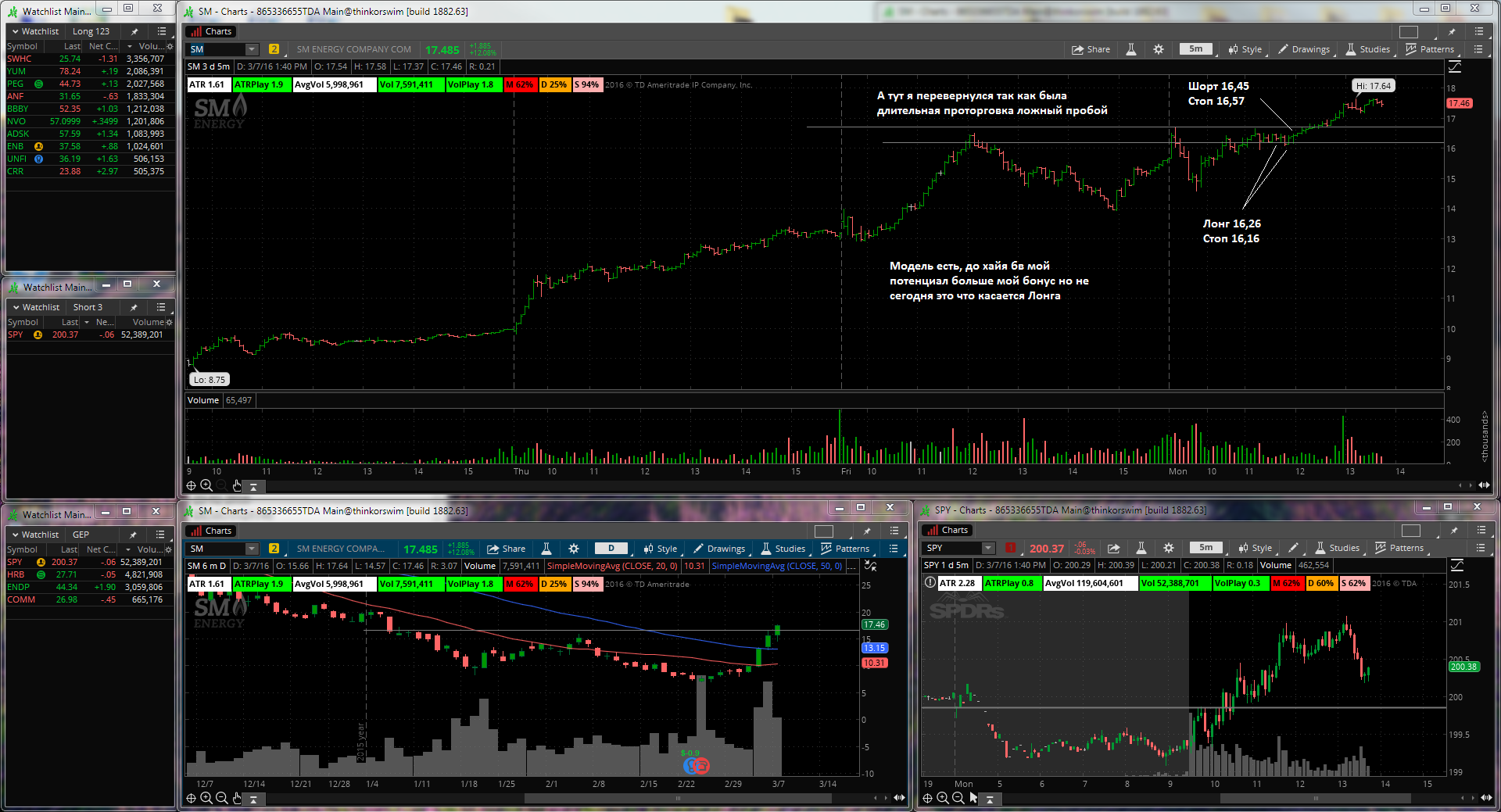The image size is (1501, 812).
Task: Open Drawings menu in top SM chart
Action: coord(1304,49)
